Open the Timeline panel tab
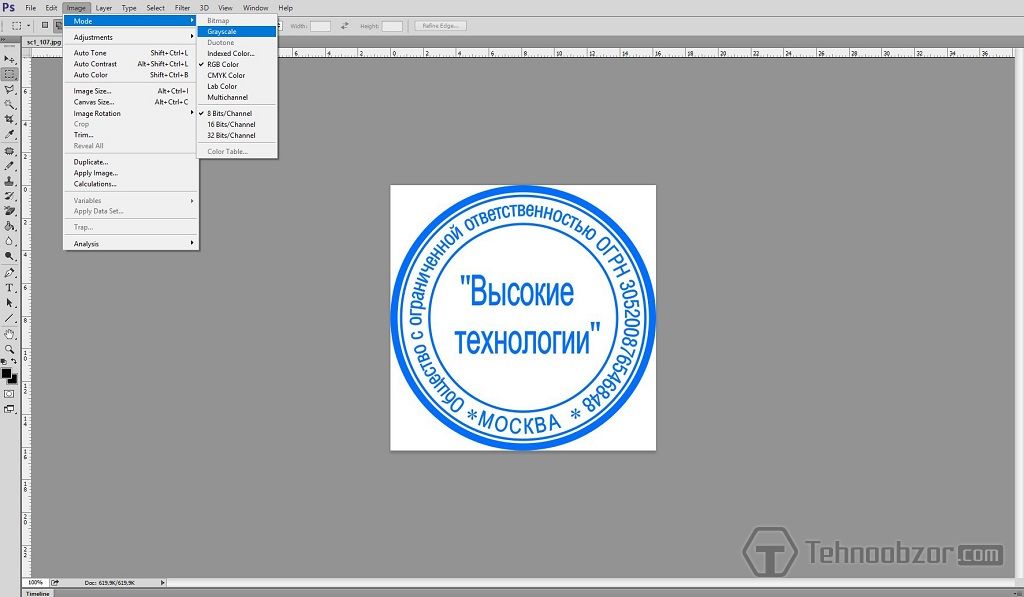The image size is (1024, 597). 37,593
